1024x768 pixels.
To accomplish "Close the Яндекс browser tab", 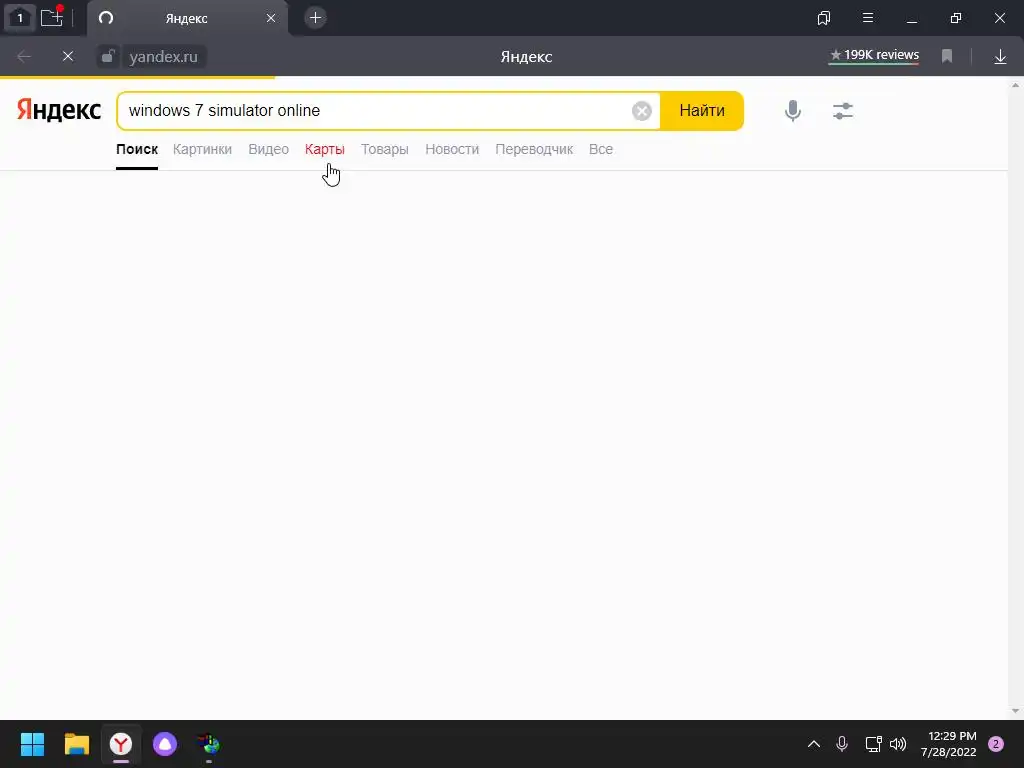I will [x=271, y=18].
